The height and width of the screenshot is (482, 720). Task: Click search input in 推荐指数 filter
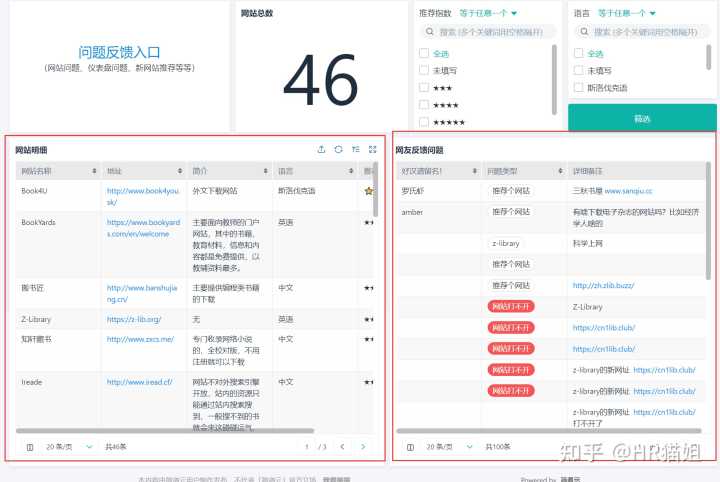[x=487, y=32]
